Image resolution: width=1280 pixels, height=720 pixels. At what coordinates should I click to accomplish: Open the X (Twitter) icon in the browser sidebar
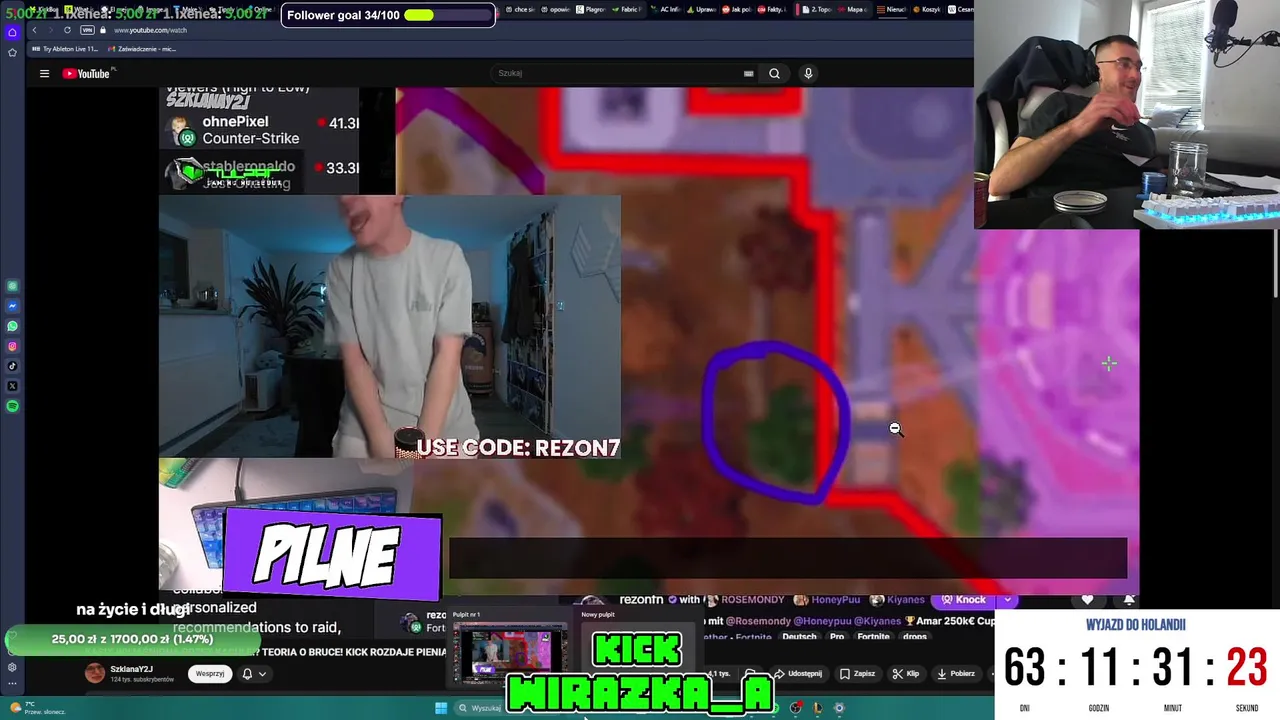click(x=12, y=386)
